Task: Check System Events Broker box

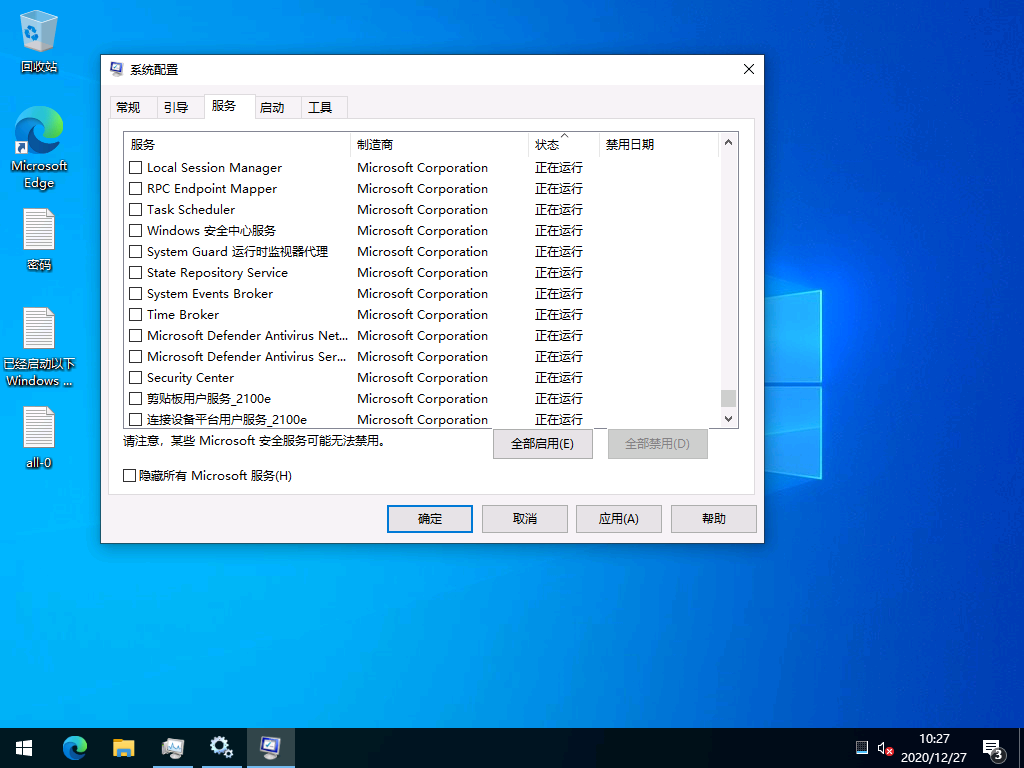Action: [x=135, y=294]
